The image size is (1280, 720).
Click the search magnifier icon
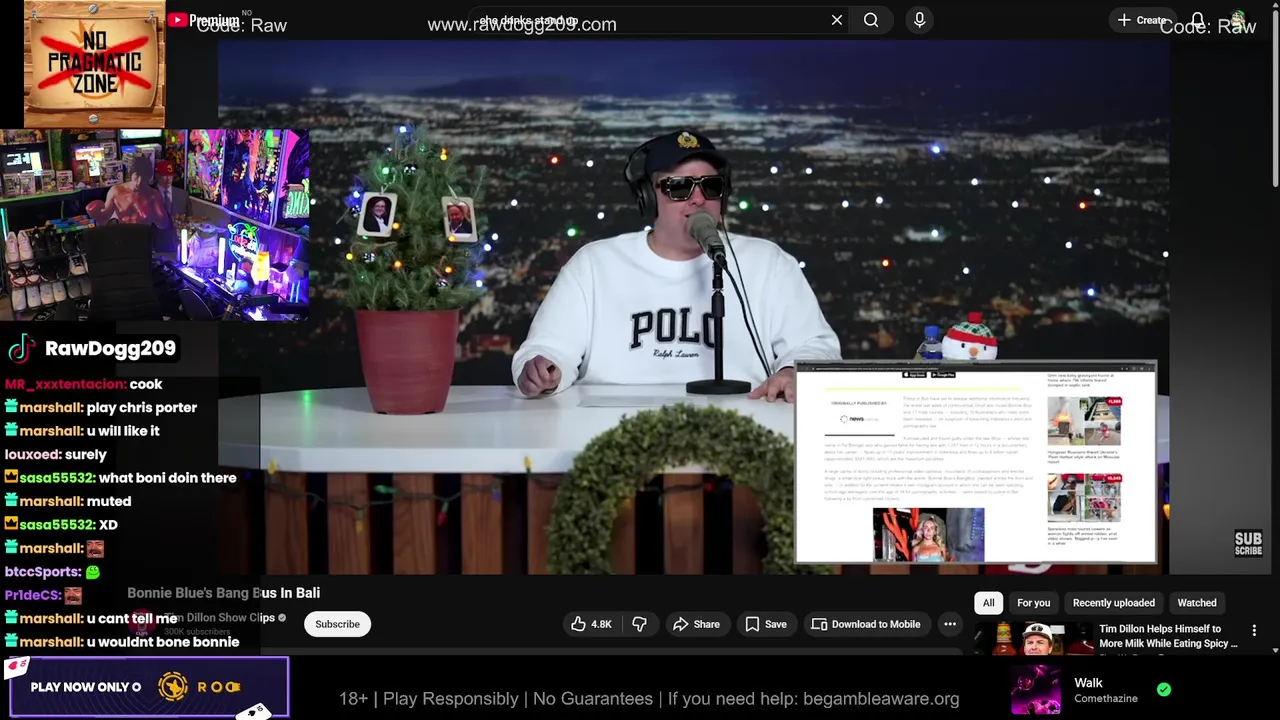871,20
